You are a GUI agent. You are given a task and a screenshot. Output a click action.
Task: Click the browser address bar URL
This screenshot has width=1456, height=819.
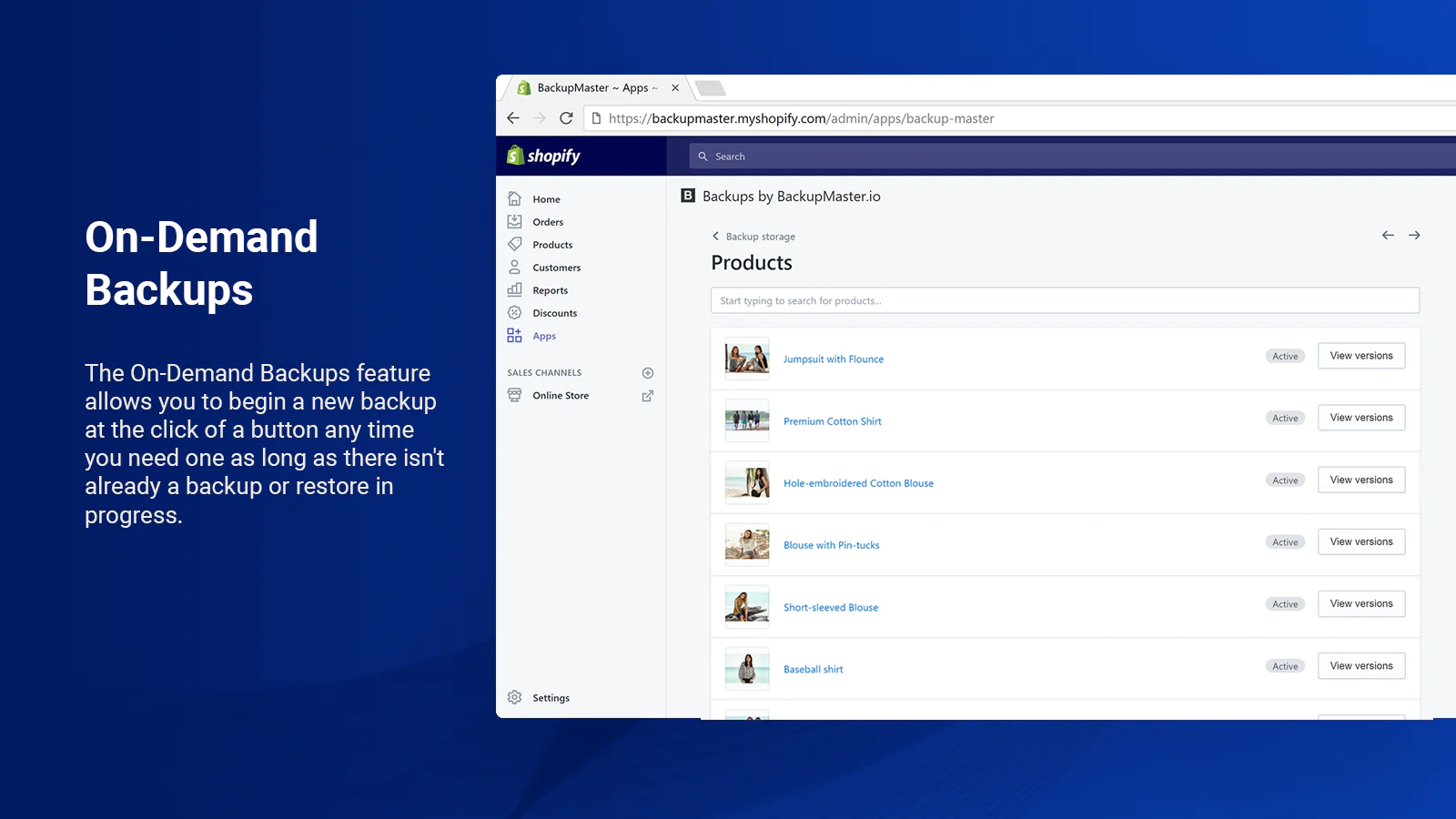click(801, 118)
